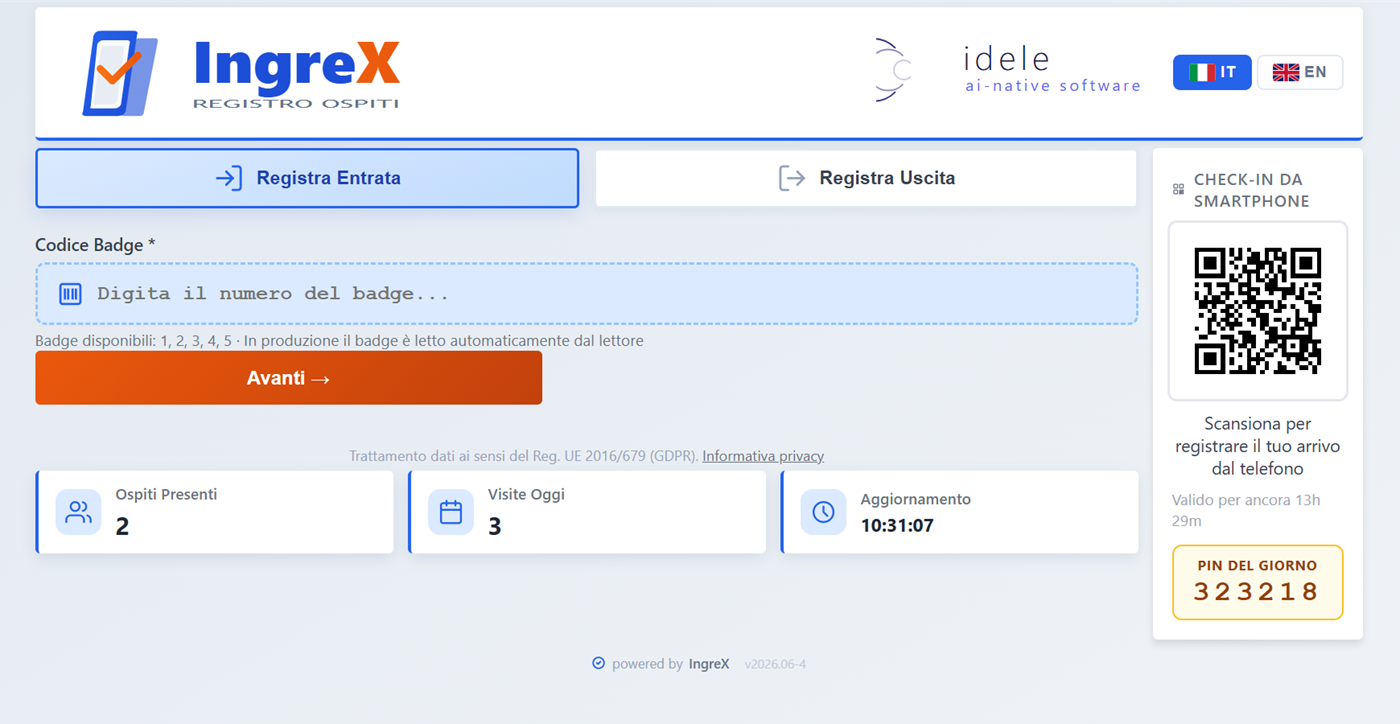This screenshot has width=1400, height=724.
Task: Click the 'ai-native software' tagline
Action: 1053,86
